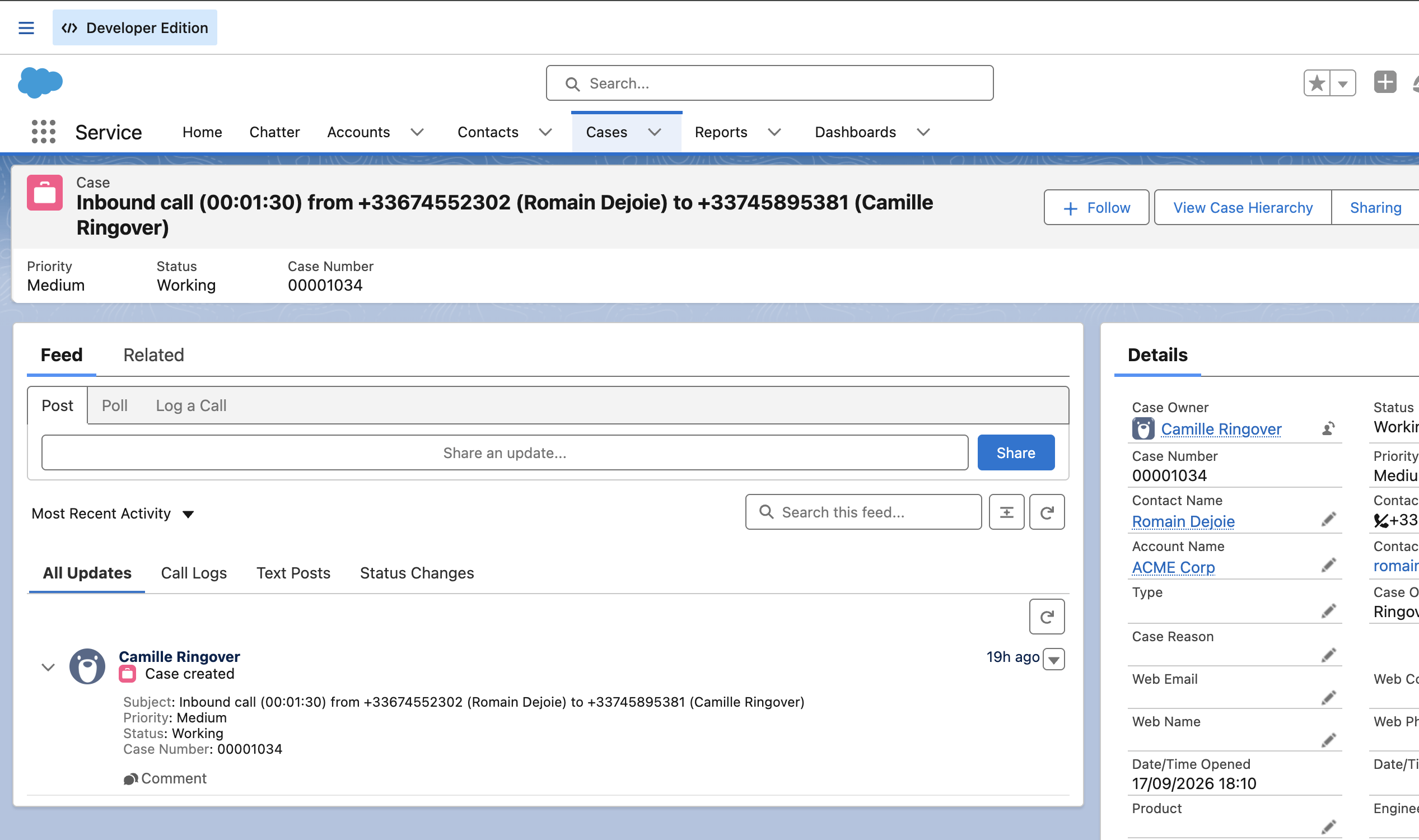The width and height of the screenshot is (1419, 840).
Task: Switch to the Related tab
Action: click(x=153, y=355)
